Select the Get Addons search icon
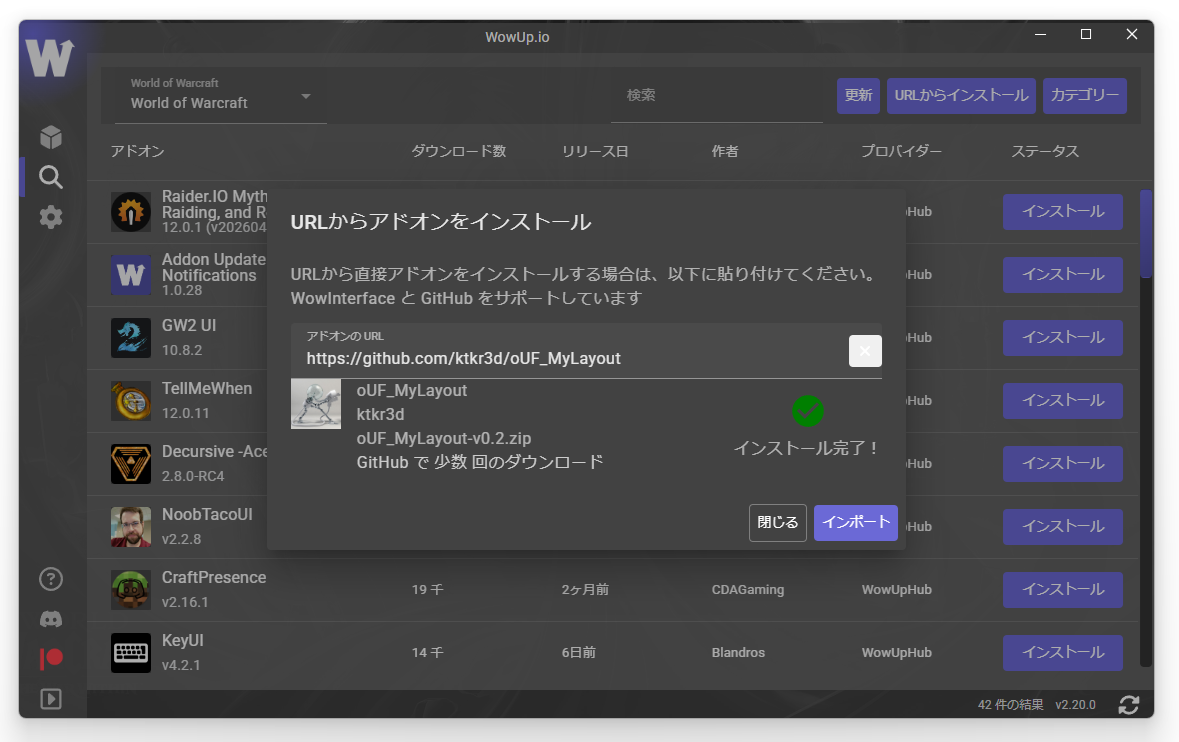This screenshot has height=742, width=1179. click(51, 177)
